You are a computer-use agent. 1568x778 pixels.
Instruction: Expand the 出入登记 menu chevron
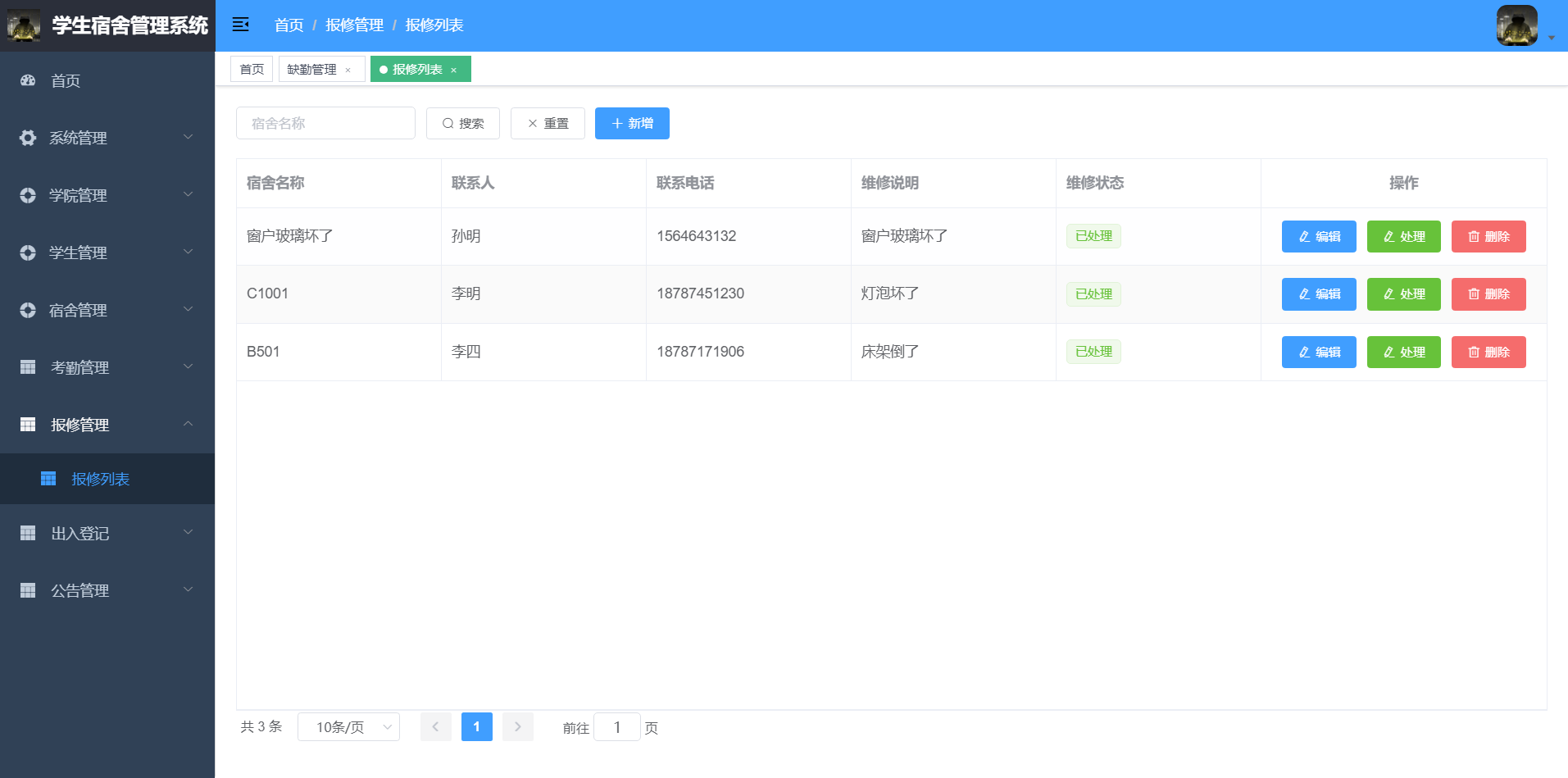tap(188, 532)
